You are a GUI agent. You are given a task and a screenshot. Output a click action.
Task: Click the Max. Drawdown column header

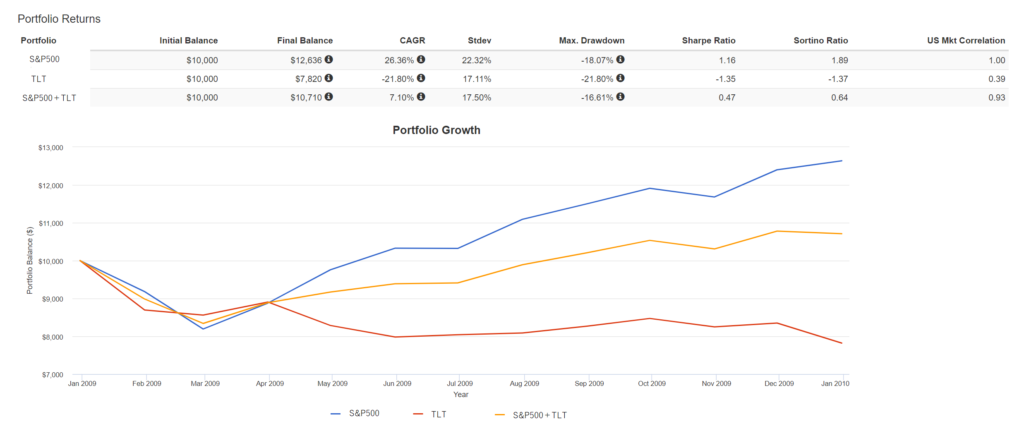591,41
